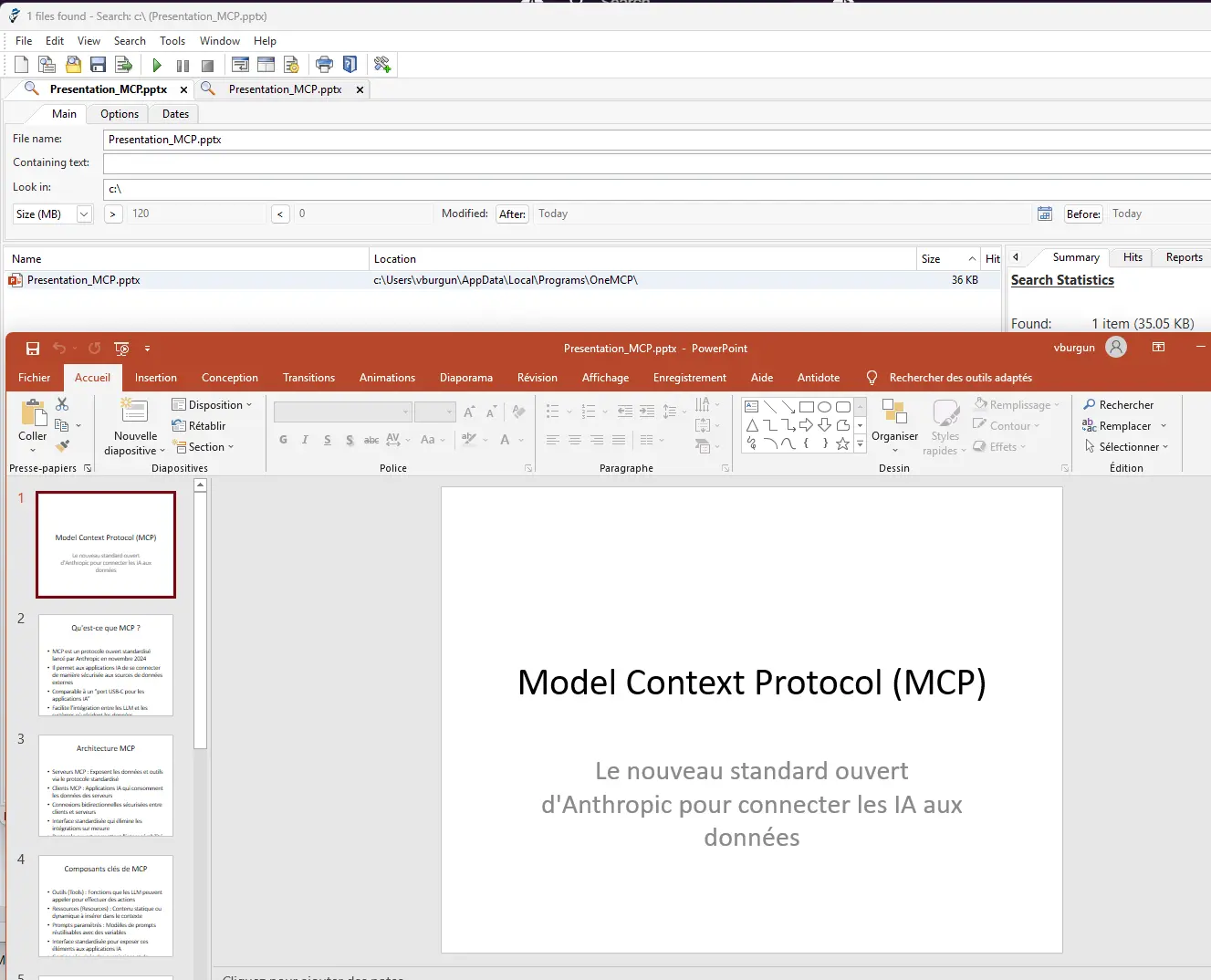
Task: Click the less-than size comparison button
Action: pyautogui.click(x=280, y=214)
